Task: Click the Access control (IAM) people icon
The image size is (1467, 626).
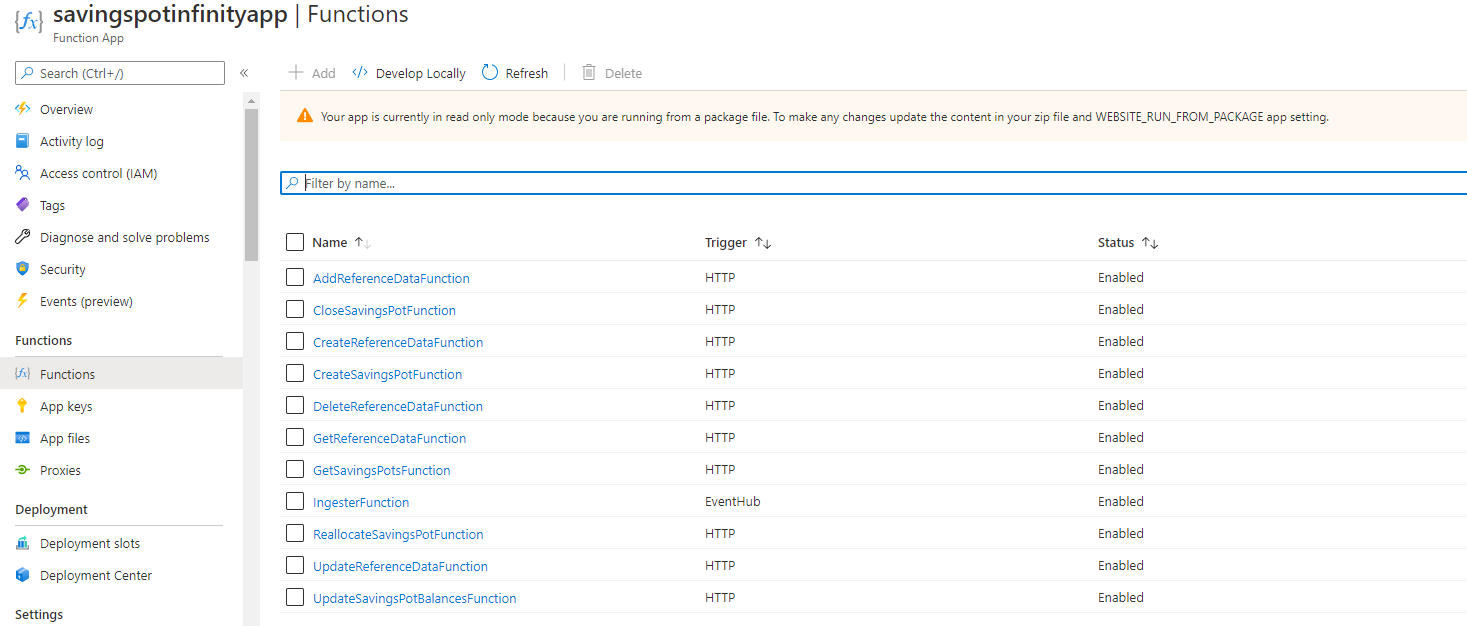Action: [22, 173]
